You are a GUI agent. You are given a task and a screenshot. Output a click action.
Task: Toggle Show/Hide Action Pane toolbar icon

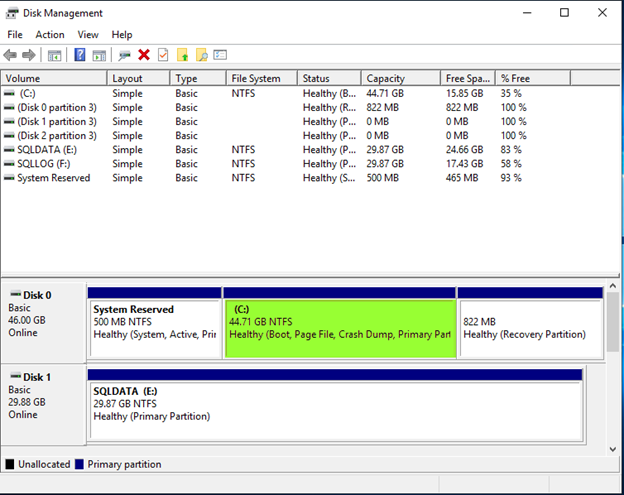[x=99, y=55]
